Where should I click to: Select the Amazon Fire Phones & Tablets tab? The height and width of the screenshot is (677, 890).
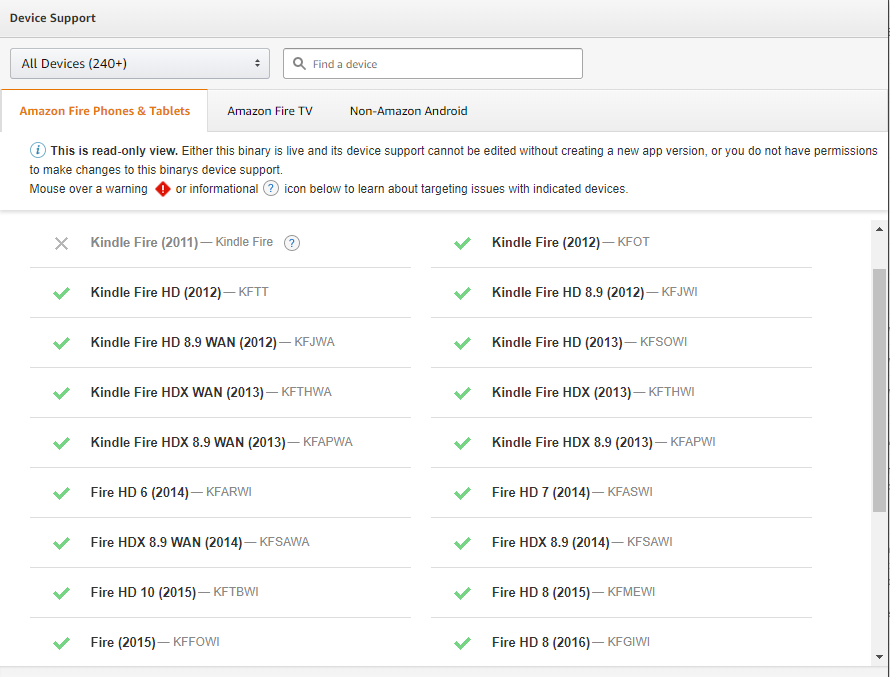[x=104, y=111]
